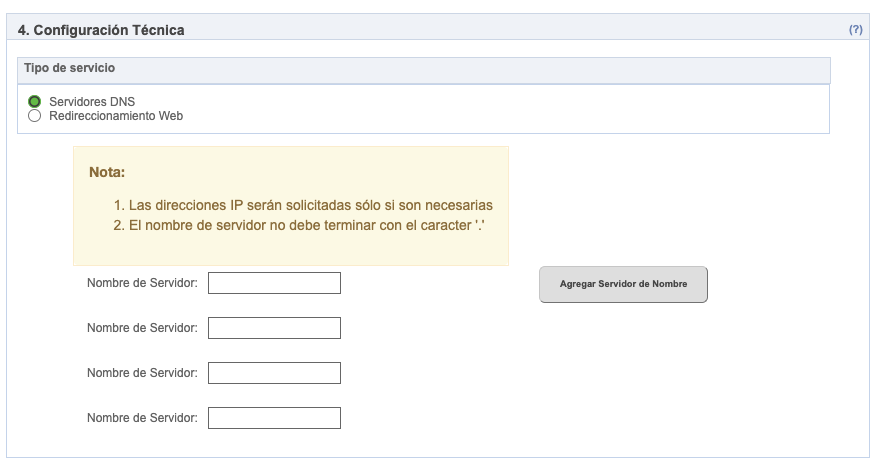Image resolution: width=876 pixels, height=467 pixels.
Task: Click the note about direcciones IP
Action: [x=310, y=205]
